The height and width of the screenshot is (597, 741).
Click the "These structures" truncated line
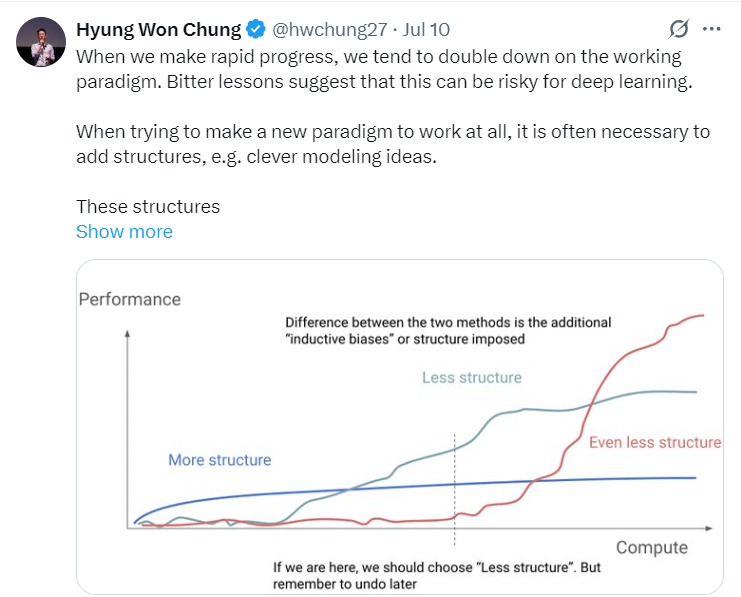coord(148,207)
